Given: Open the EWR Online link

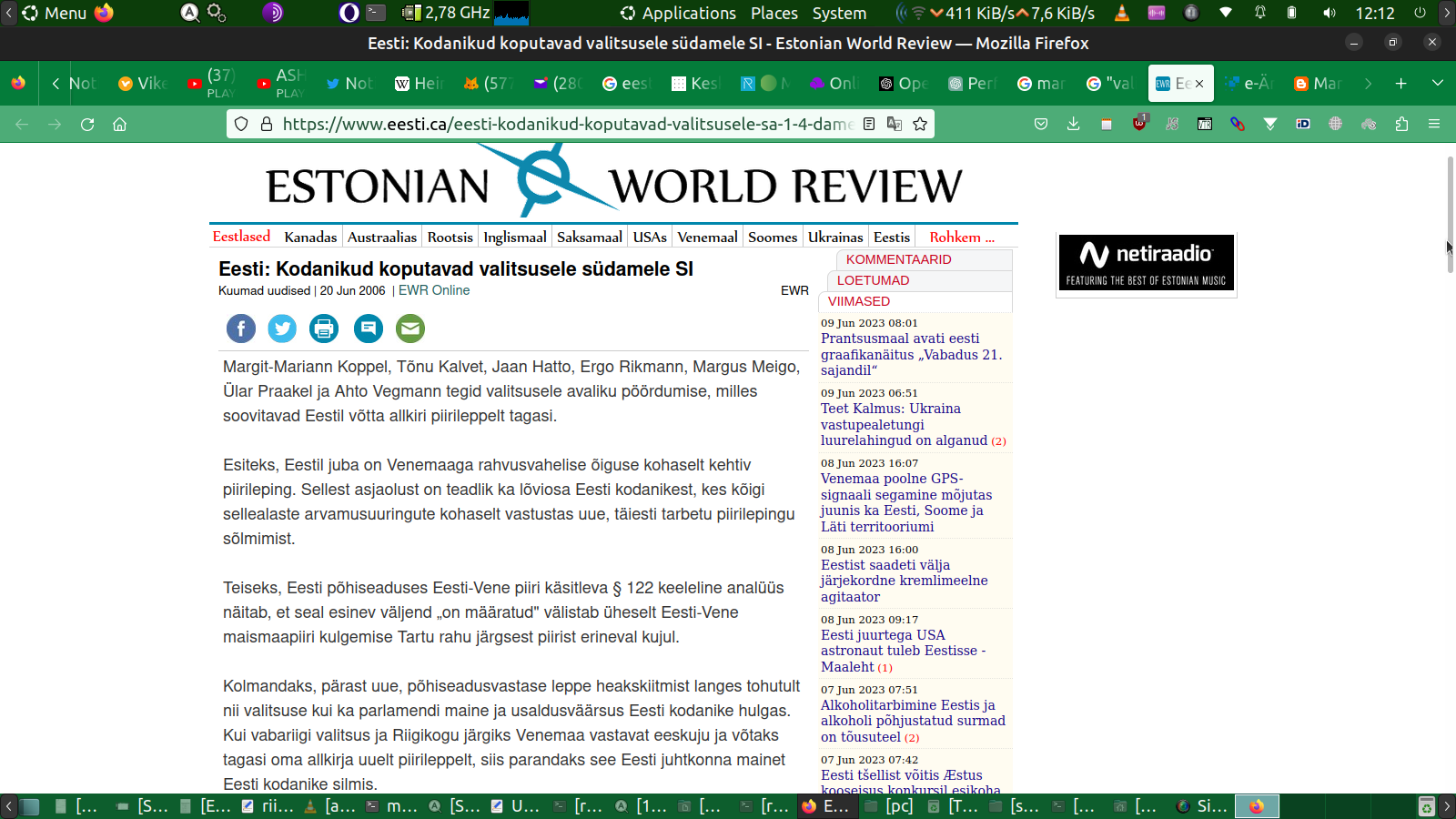Looking at the screenshot, I should tap(434, 290).
